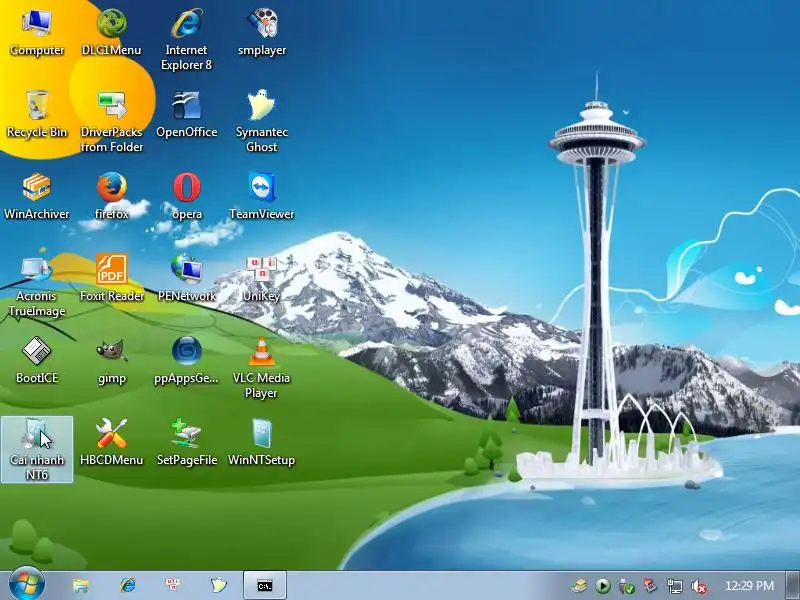Image resolution: width=800 pixels, height=600 pixels.
Task: Click DriverPacks from Folder shortcut
Action: point(111,121)
